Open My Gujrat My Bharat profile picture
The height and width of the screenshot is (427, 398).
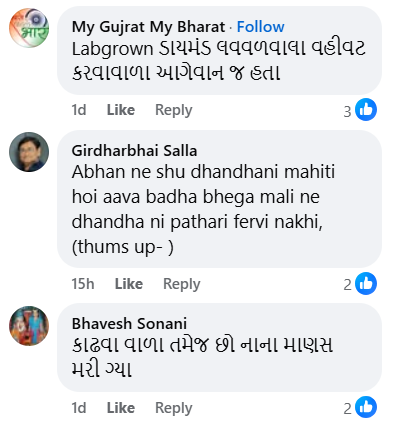(x=29, y=28)
